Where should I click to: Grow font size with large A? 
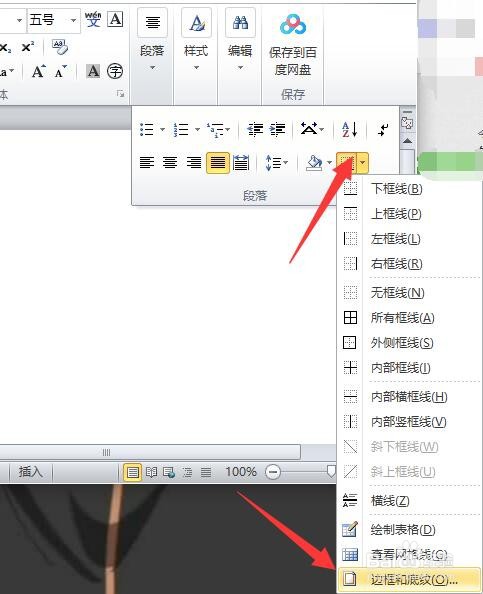39,71
